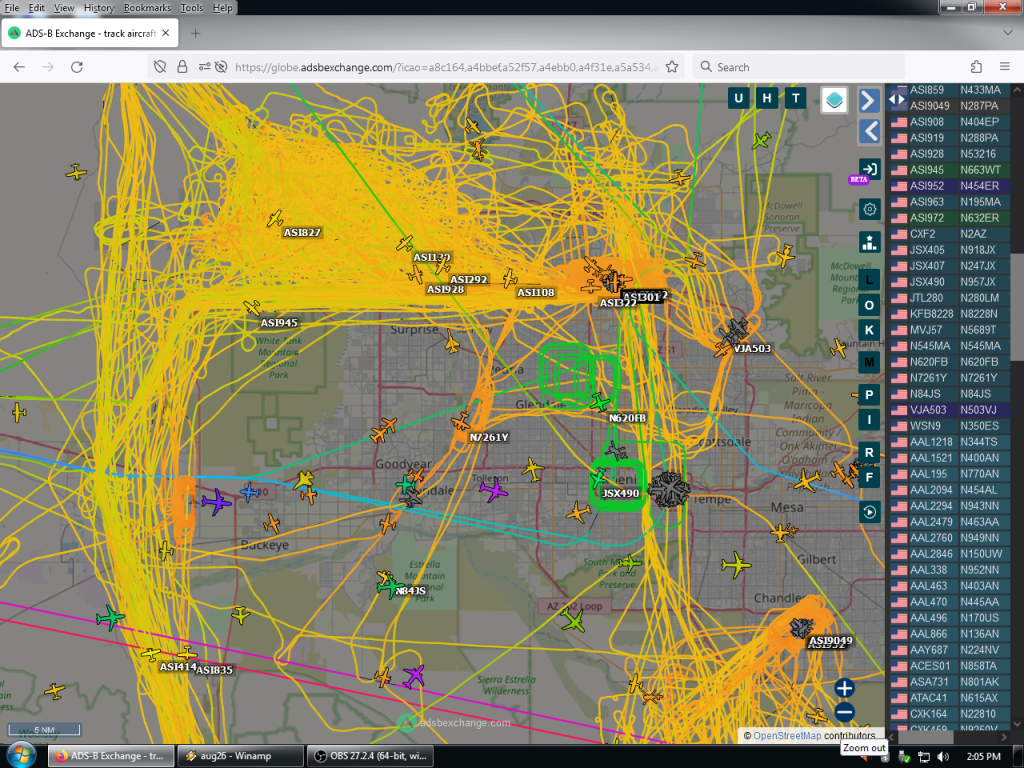Screen dimensions: 1024x768
Task: Toggle the H map button
Action: coord(767,99)
